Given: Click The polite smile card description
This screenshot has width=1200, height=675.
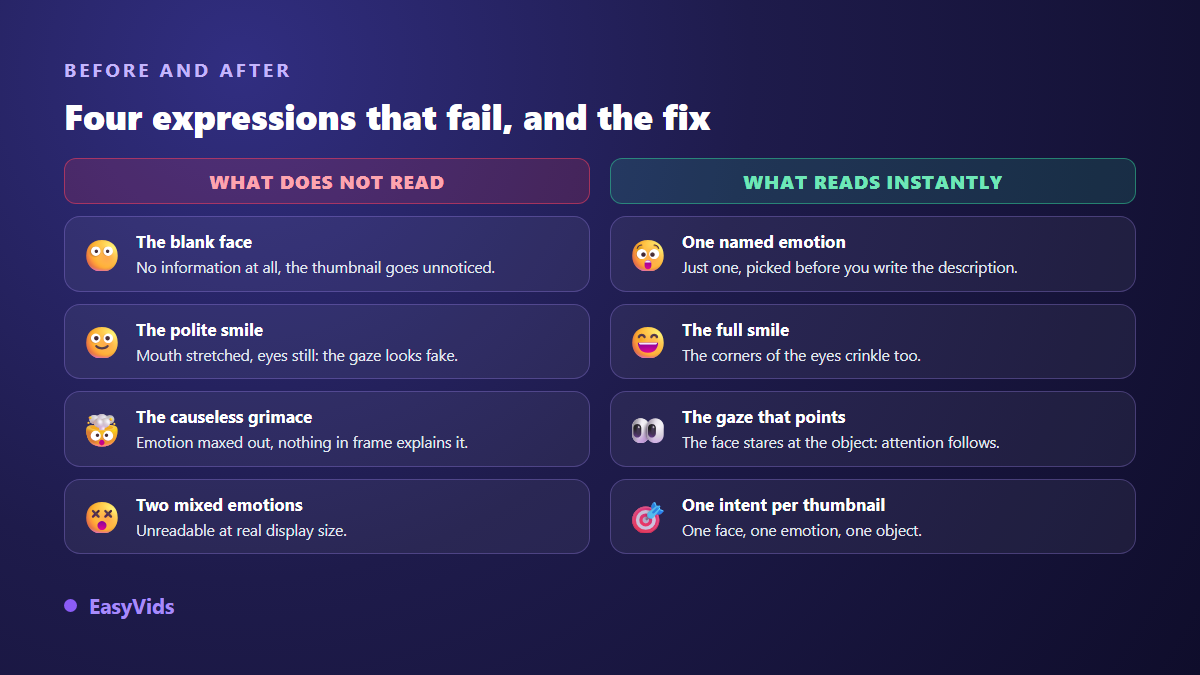Looking at the screenshot, I should [x=297, y=356].
